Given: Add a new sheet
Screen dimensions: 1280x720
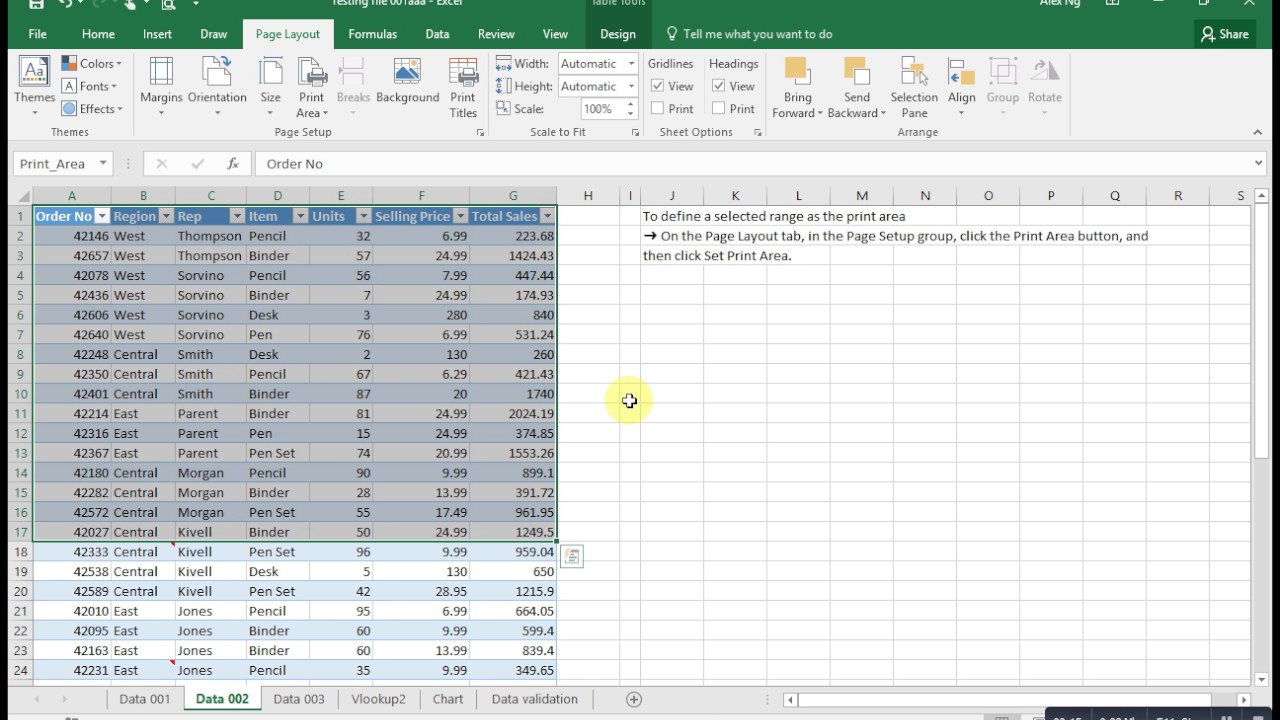Looking at the screenshot, I should (x=633, y=699).
